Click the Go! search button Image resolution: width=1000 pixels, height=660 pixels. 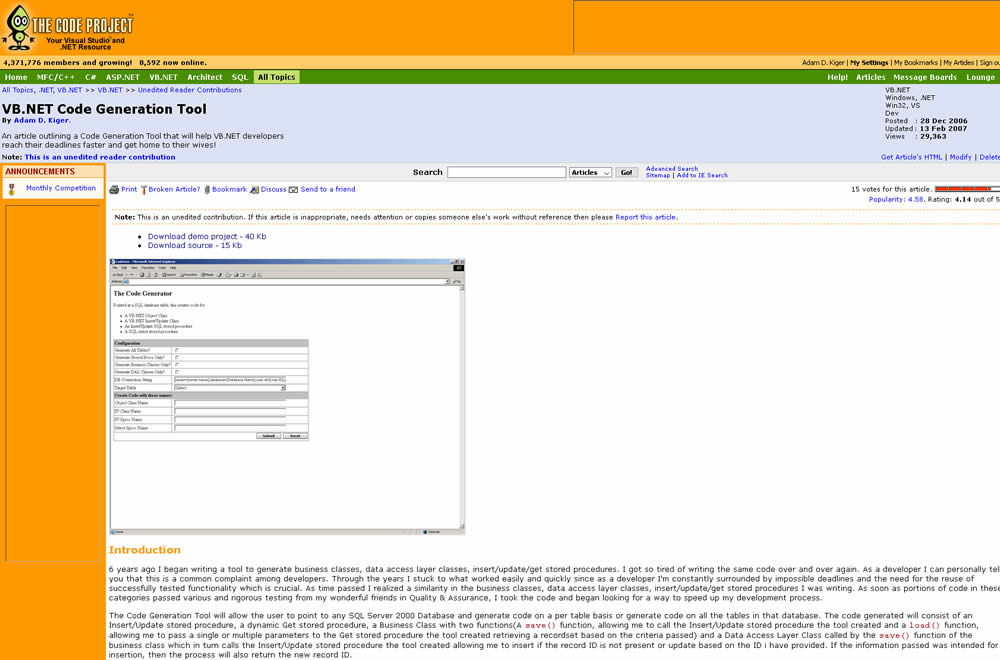pos(626,172)
